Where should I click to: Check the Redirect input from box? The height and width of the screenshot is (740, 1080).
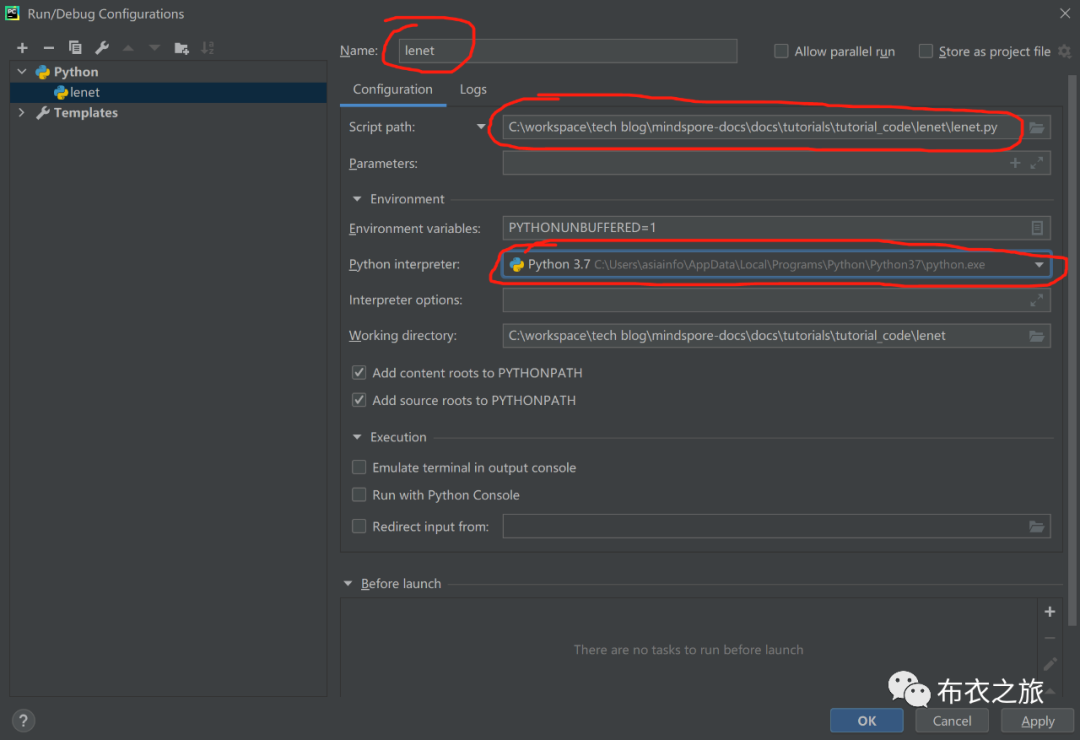[x=359, y=526]
